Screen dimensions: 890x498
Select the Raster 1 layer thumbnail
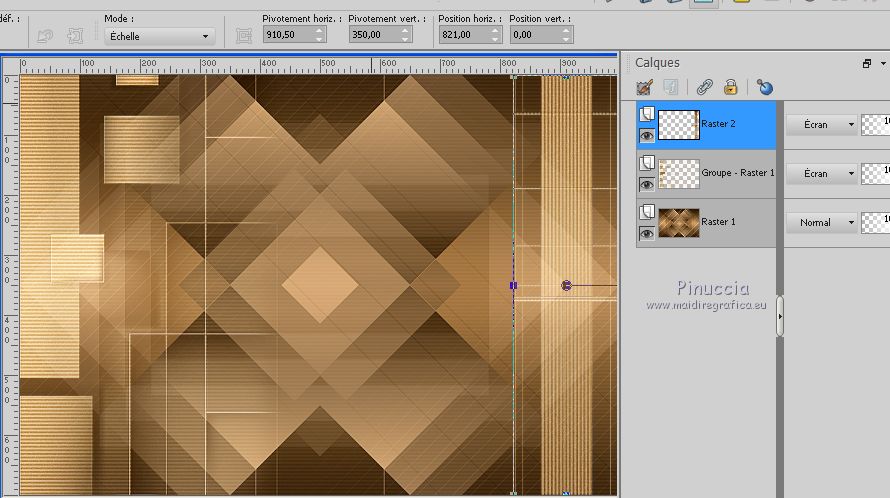click(x=678, y=222)
